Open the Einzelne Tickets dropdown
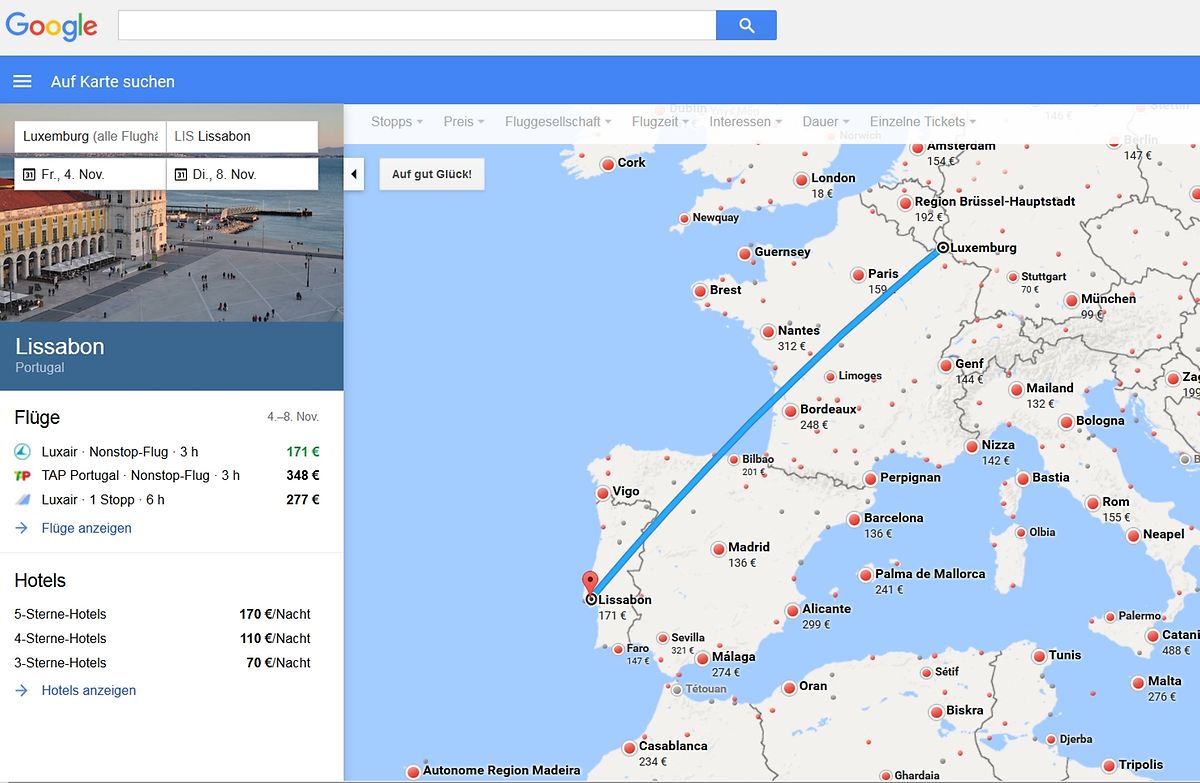The width and height of the screenshot is (1200, 783). point(922,122)
